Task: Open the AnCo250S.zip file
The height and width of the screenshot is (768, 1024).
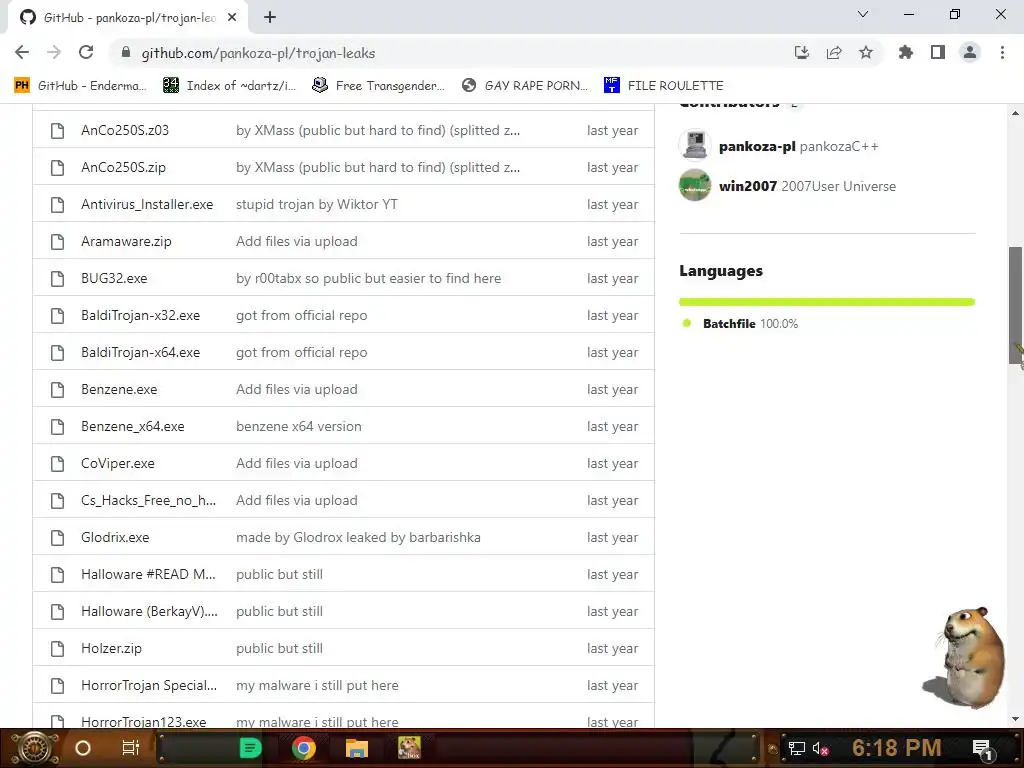Action: pyautogui.click(x=123, y=168)
